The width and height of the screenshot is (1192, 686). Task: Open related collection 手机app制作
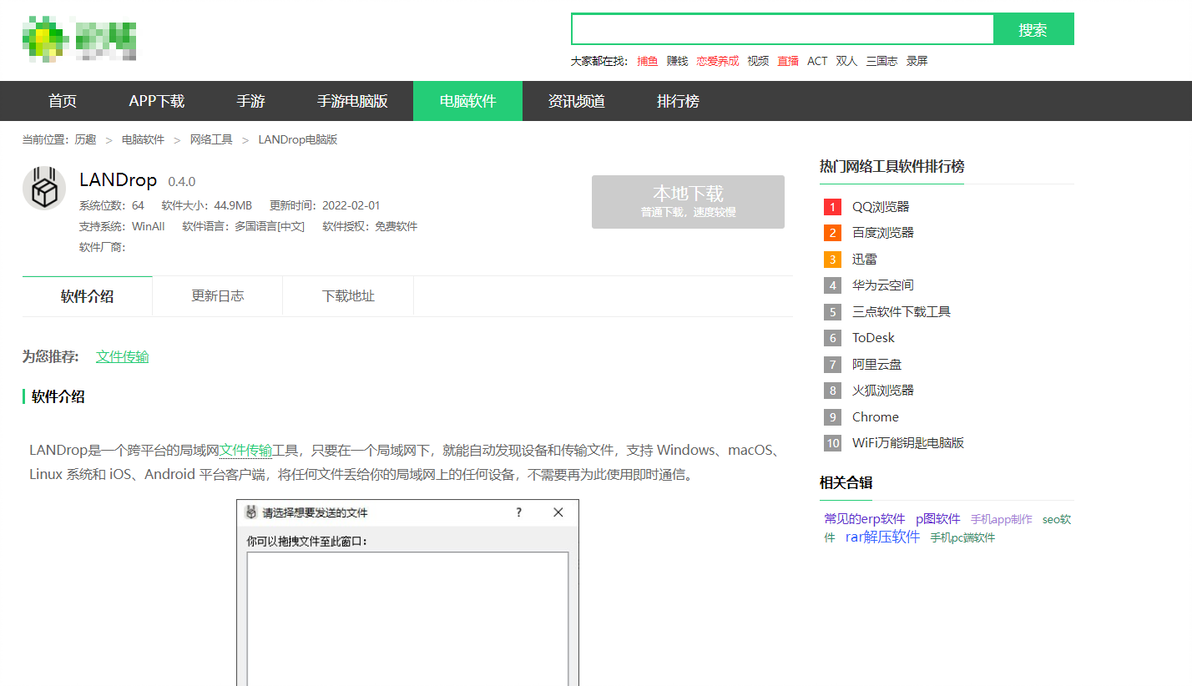click(x=1001, y=519)
